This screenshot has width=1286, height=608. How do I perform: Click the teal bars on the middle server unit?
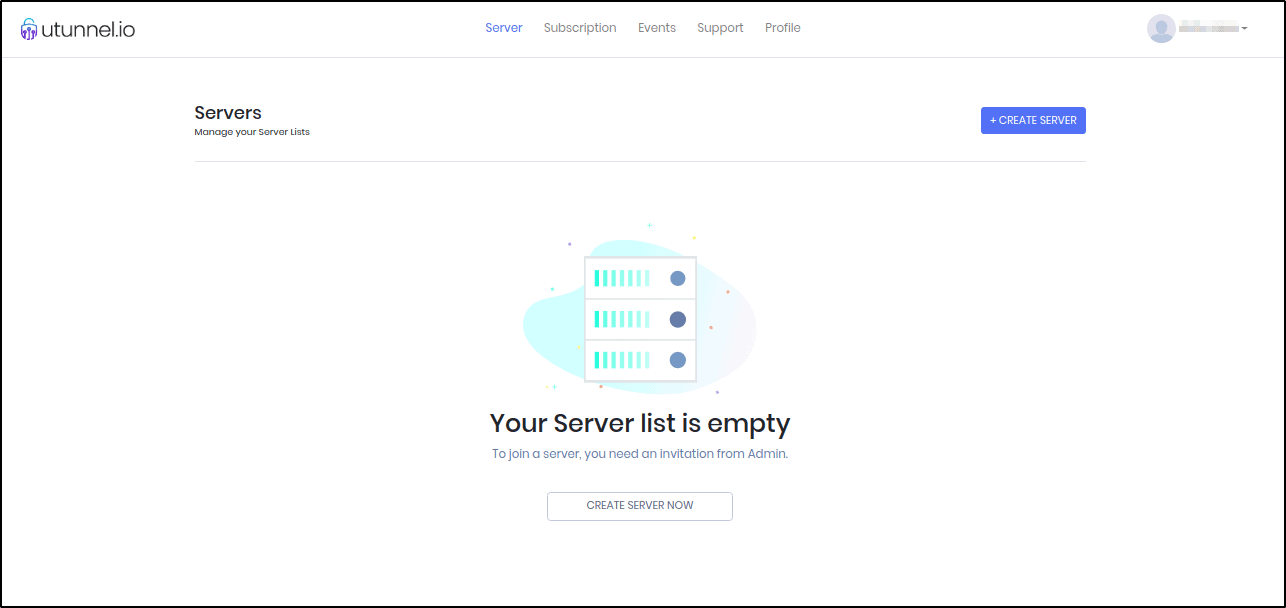pos(621,320)
